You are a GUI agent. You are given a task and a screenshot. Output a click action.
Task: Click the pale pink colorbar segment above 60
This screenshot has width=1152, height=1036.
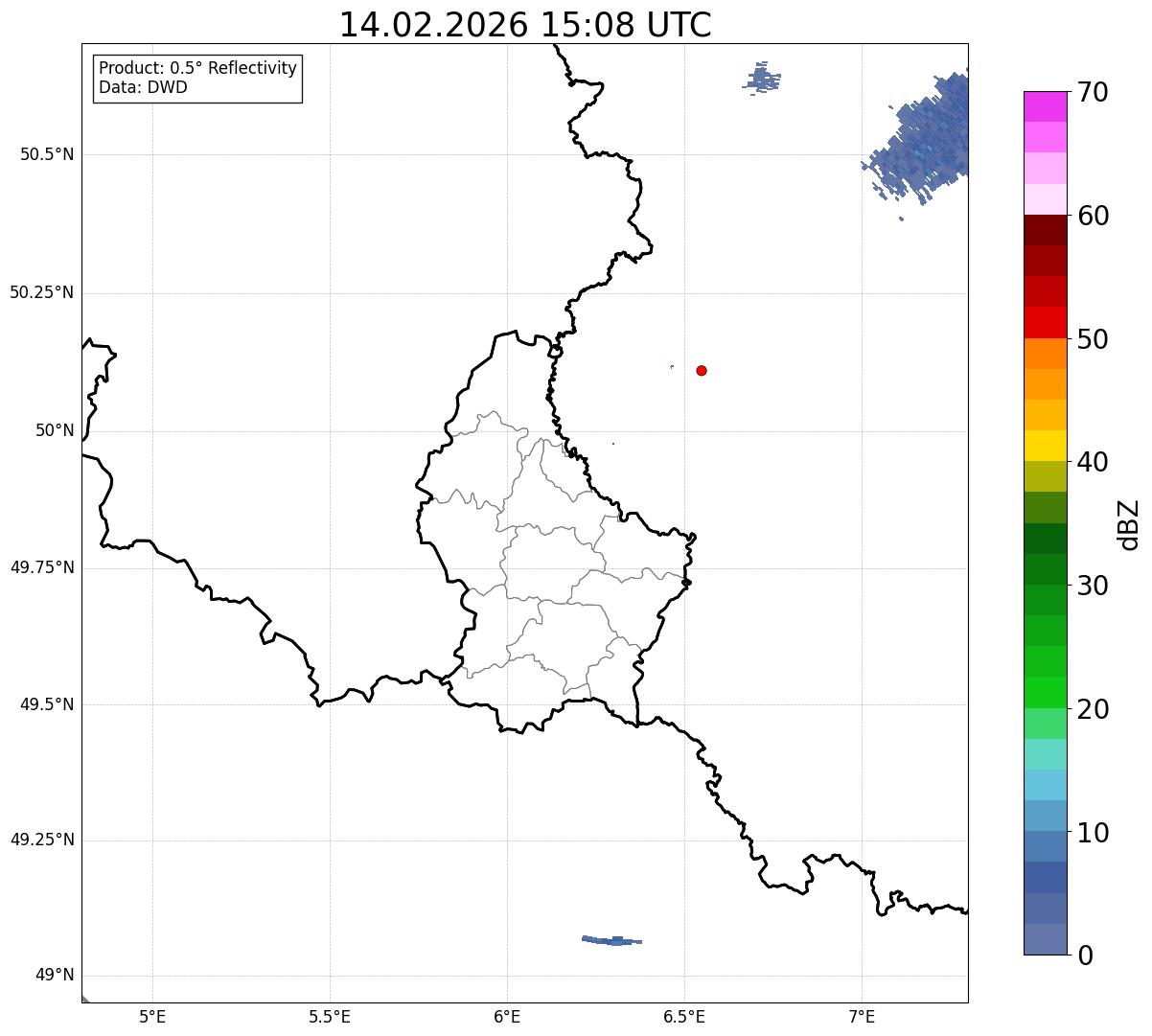pos(1046,199)
